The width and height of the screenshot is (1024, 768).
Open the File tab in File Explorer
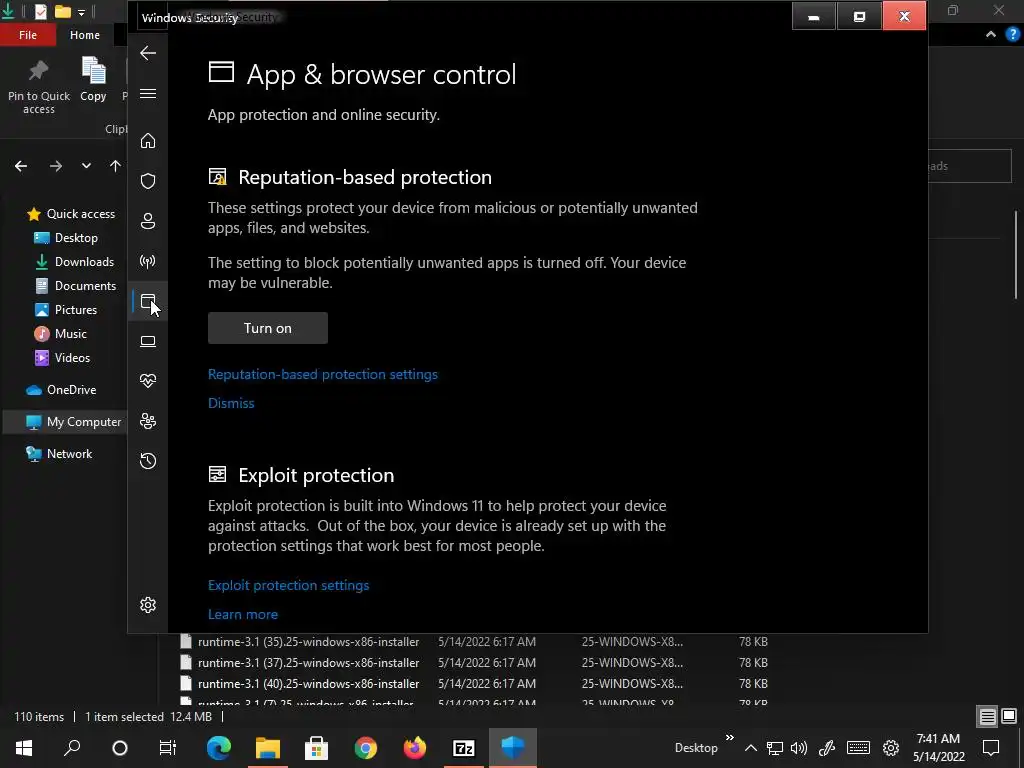coord(27,35)
